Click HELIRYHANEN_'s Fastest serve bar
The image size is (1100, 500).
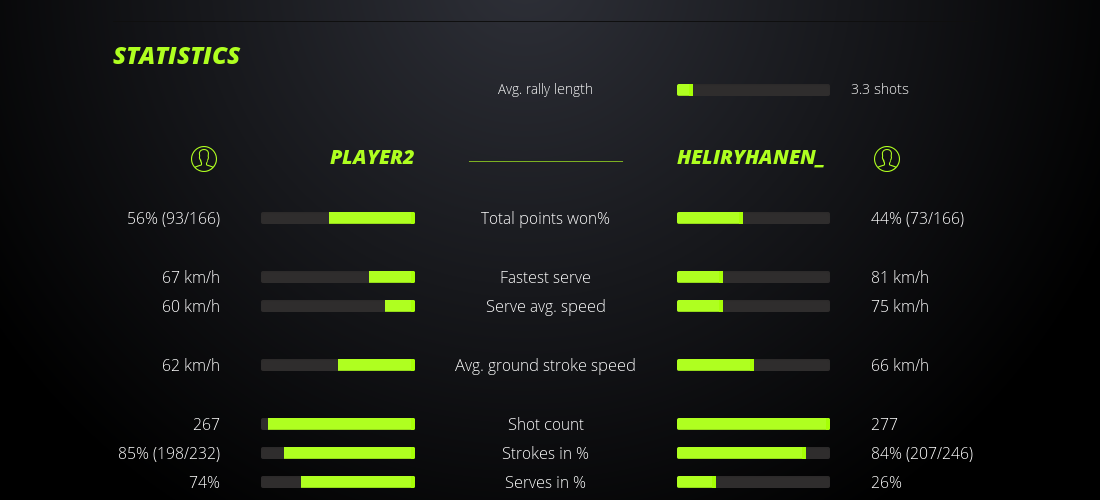pyautogui.click(x=753, y=277)
